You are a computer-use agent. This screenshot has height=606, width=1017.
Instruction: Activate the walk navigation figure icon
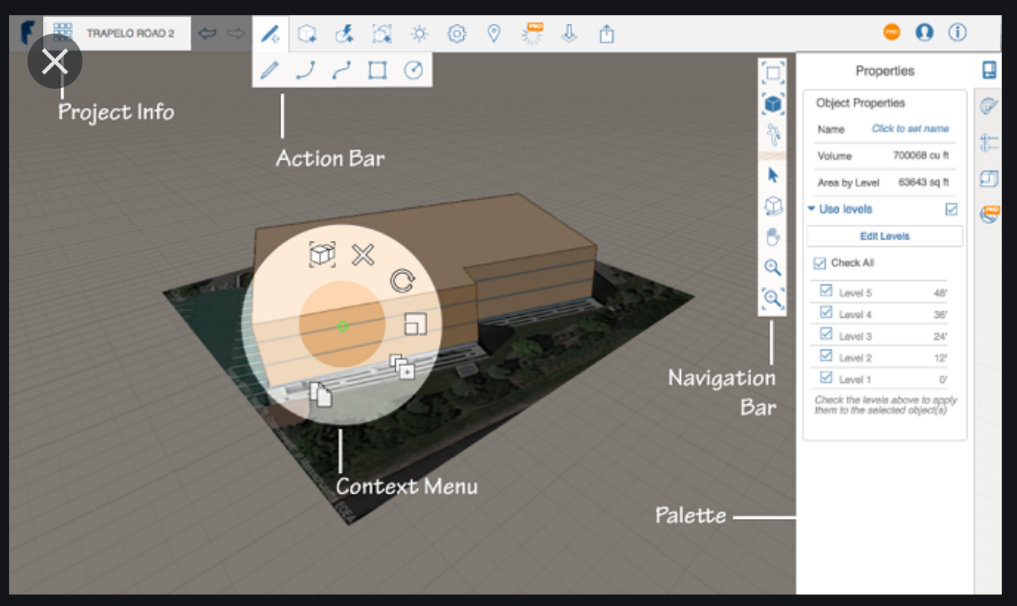(x=772, y=135)
